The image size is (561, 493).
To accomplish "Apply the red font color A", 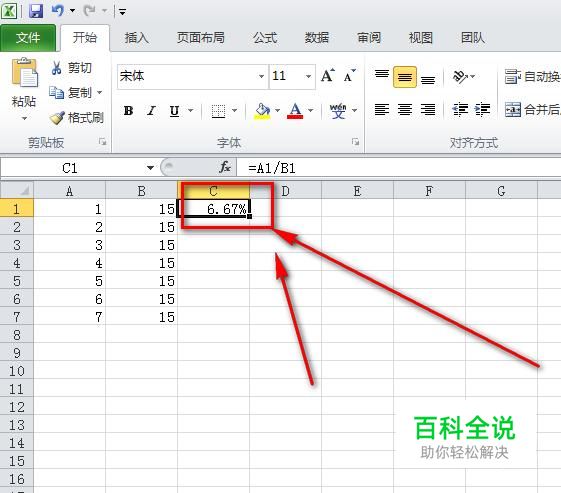I will pos(295,111).
